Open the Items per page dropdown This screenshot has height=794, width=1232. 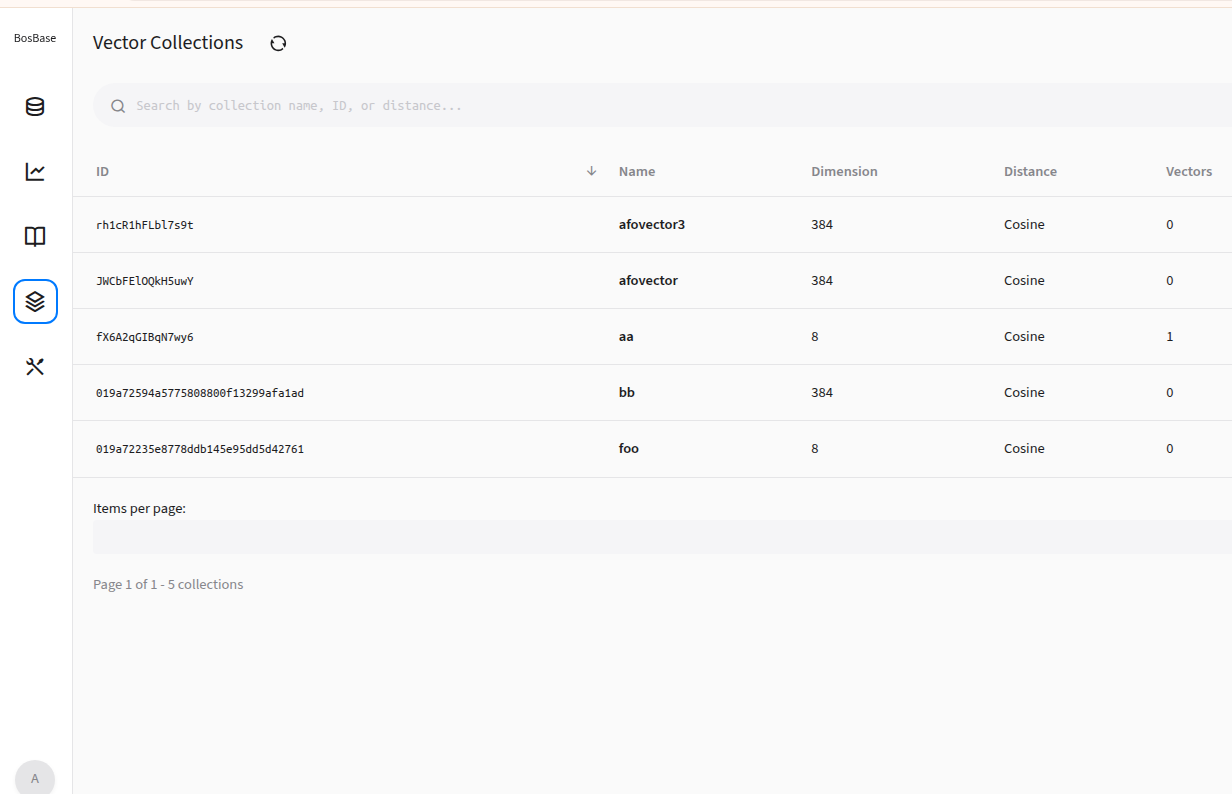click(x=662, y=537)
